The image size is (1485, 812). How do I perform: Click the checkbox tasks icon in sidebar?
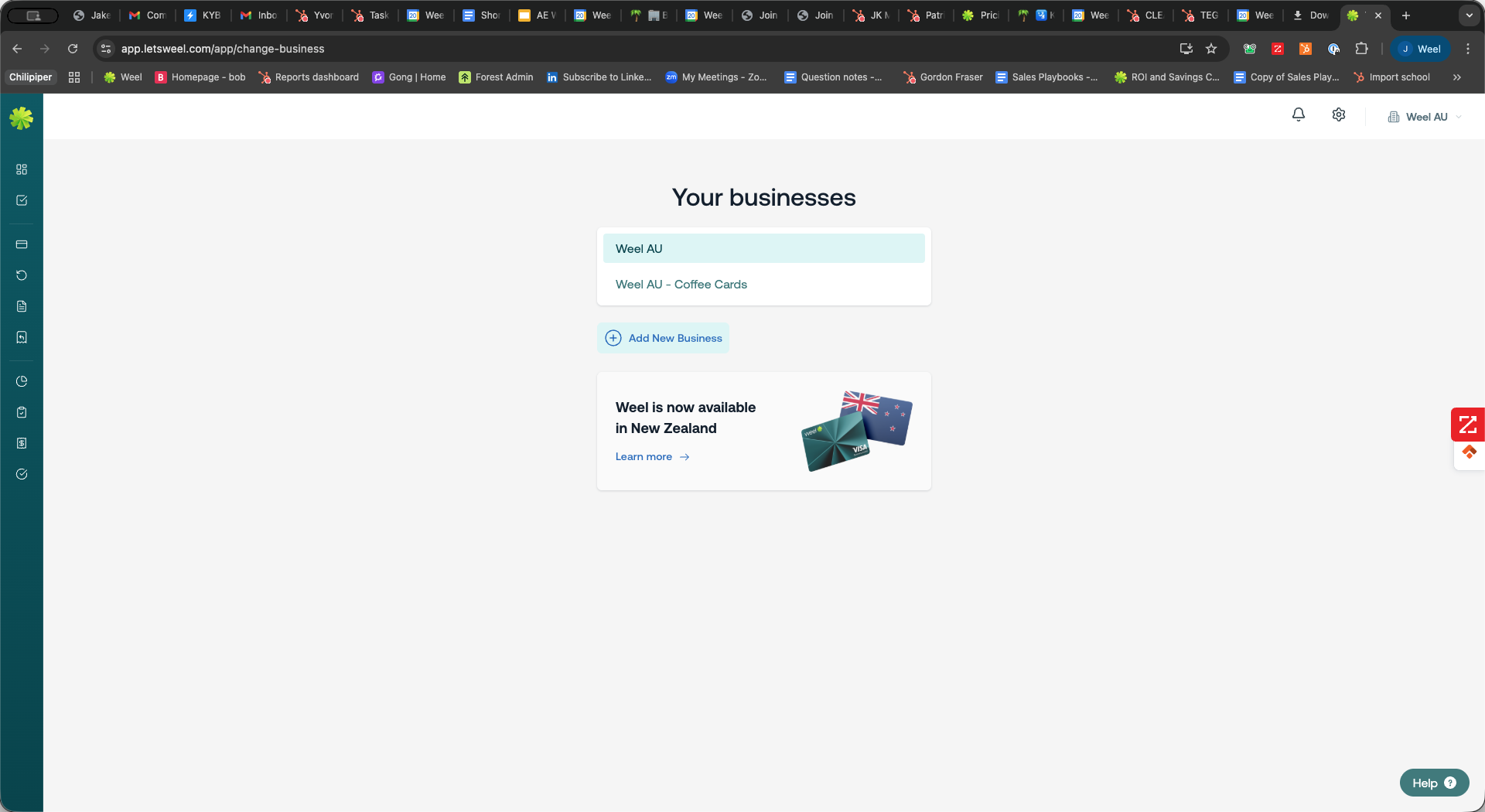pos(22,200)
